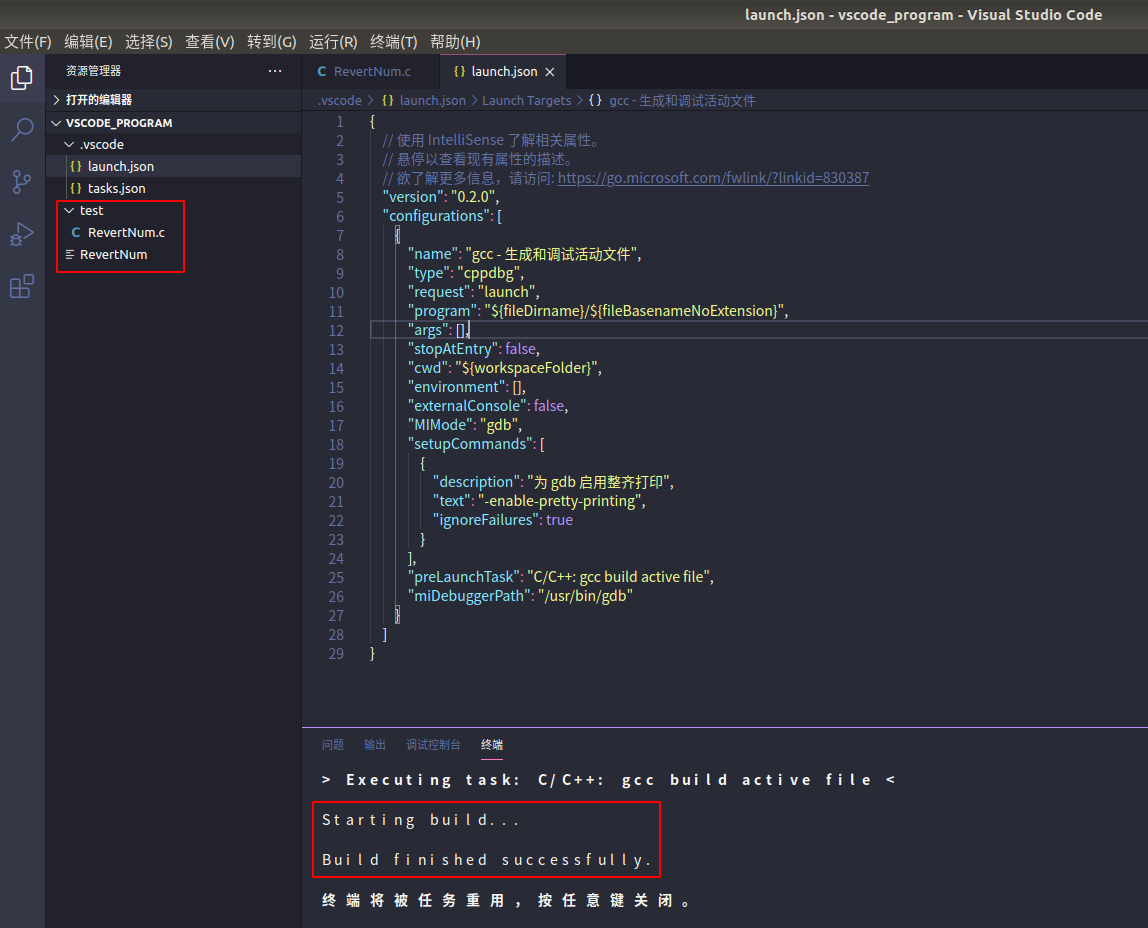
Task: Open the 运行(R) menu
Action: coord(333,42)
